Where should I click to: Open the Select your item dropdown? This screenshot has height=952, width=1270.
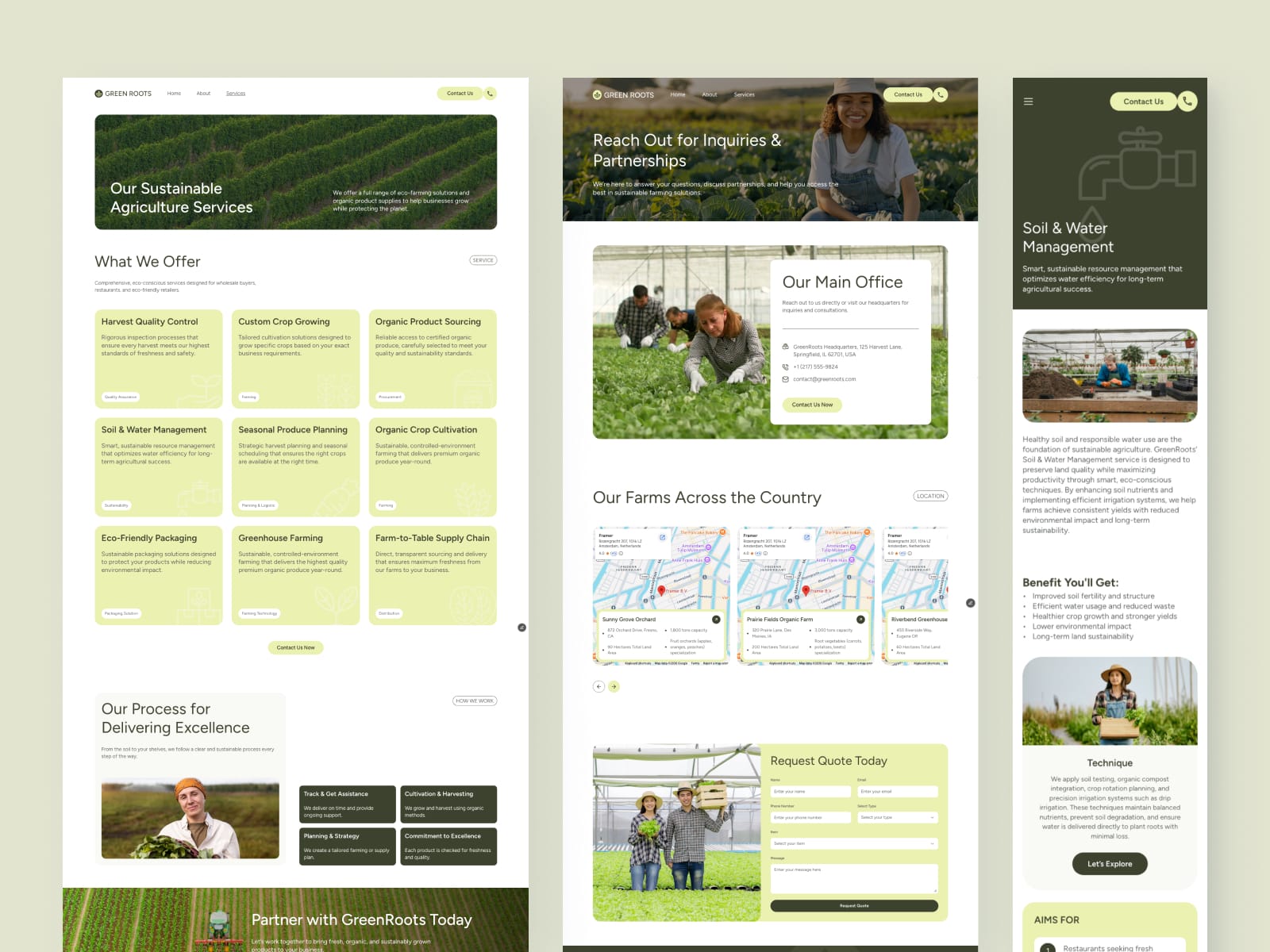click(854, 843)
